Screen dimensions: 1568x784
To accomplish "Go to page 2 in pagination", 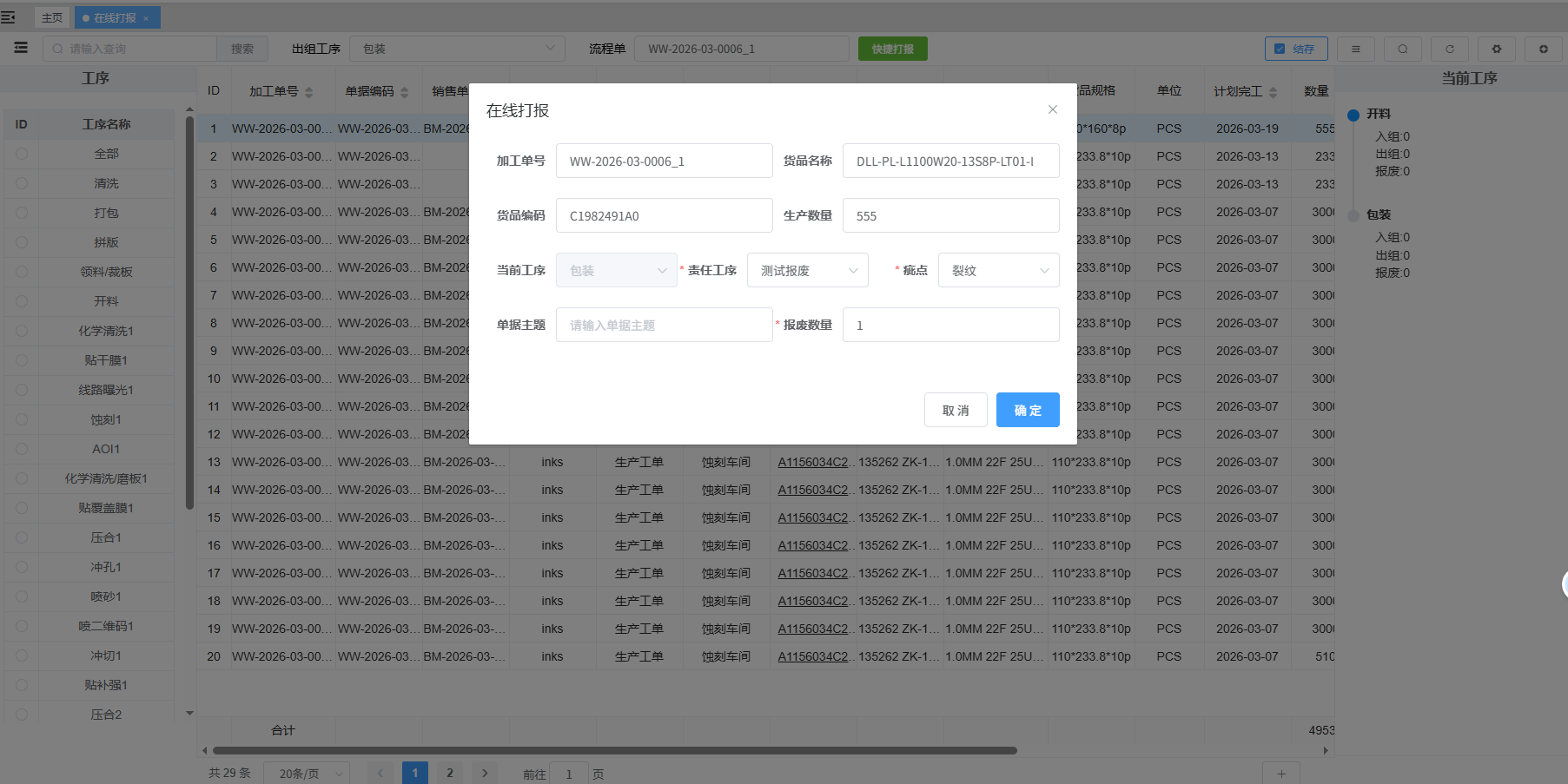I will click(449, 773).
